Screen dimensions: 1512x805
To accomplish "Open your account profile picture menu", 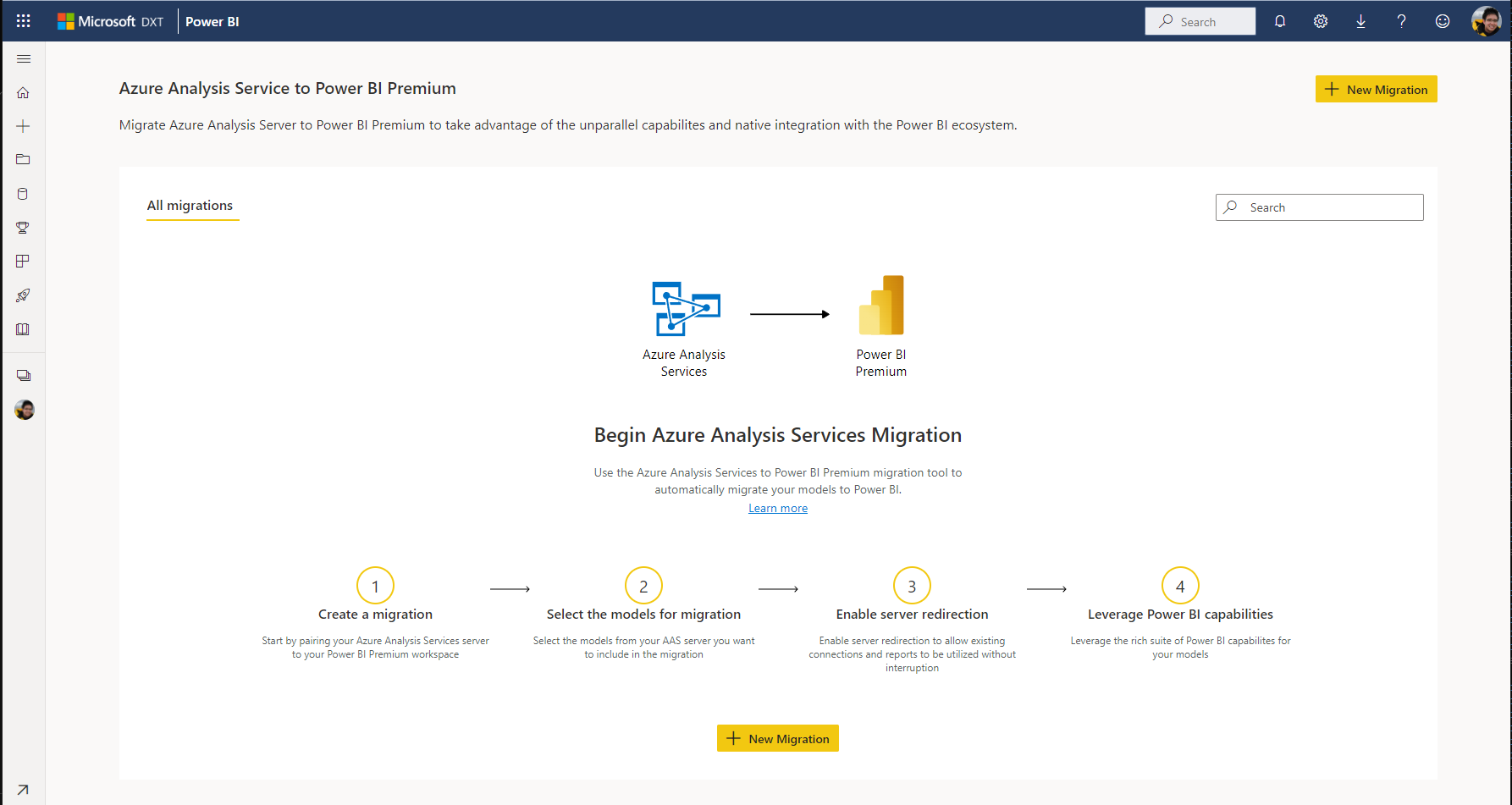I will (1485, 21).
